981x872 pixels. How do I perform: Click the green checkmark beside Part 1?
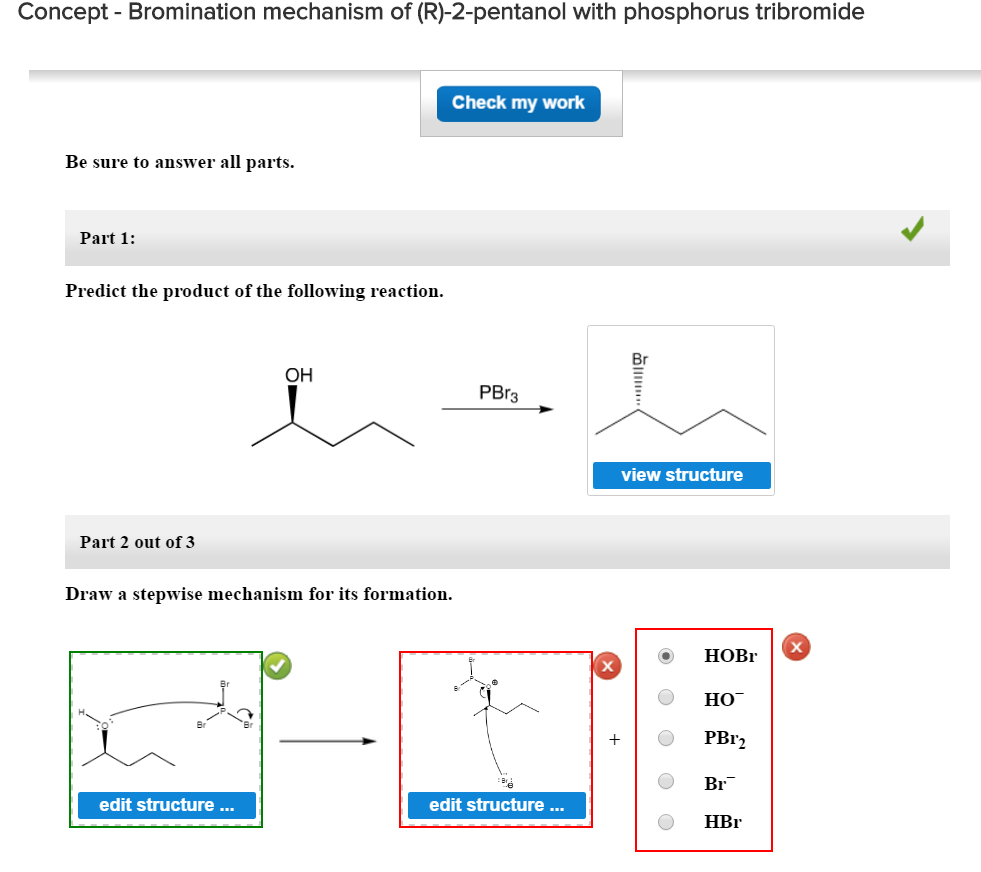[x=911, y=231]
